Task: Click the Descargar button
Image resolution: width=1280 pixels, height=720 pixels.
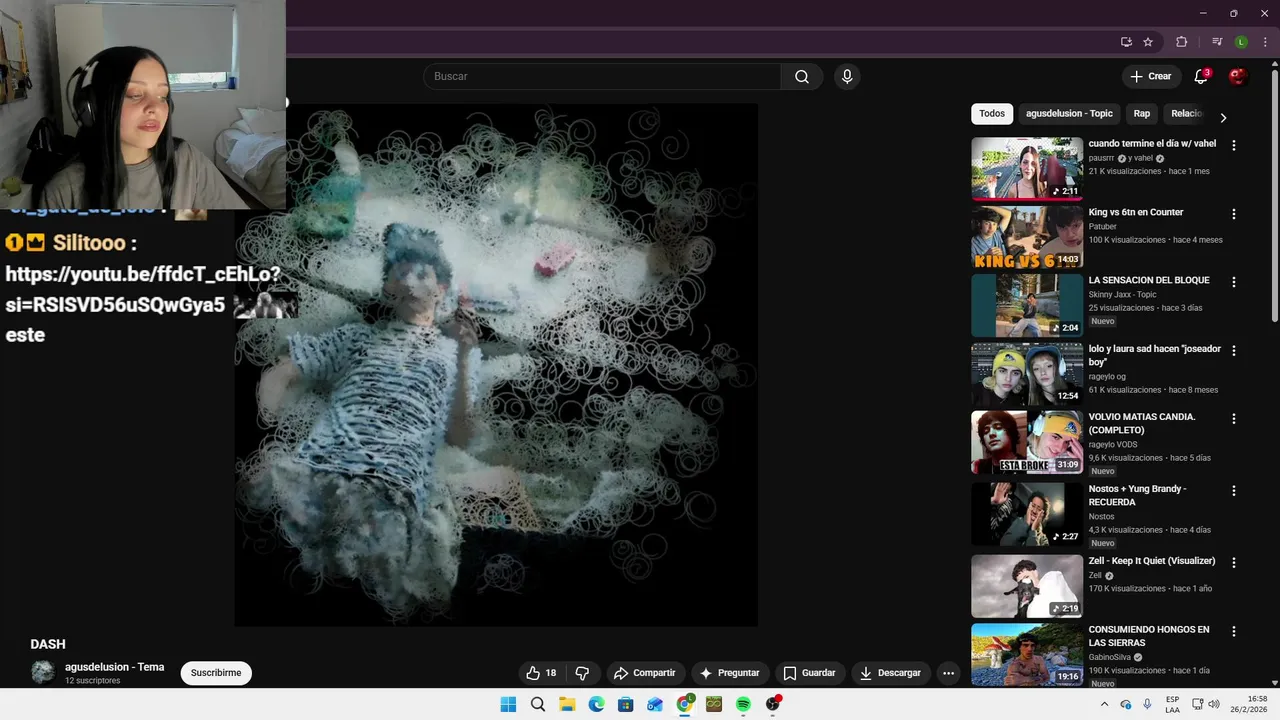Action: 890,673
